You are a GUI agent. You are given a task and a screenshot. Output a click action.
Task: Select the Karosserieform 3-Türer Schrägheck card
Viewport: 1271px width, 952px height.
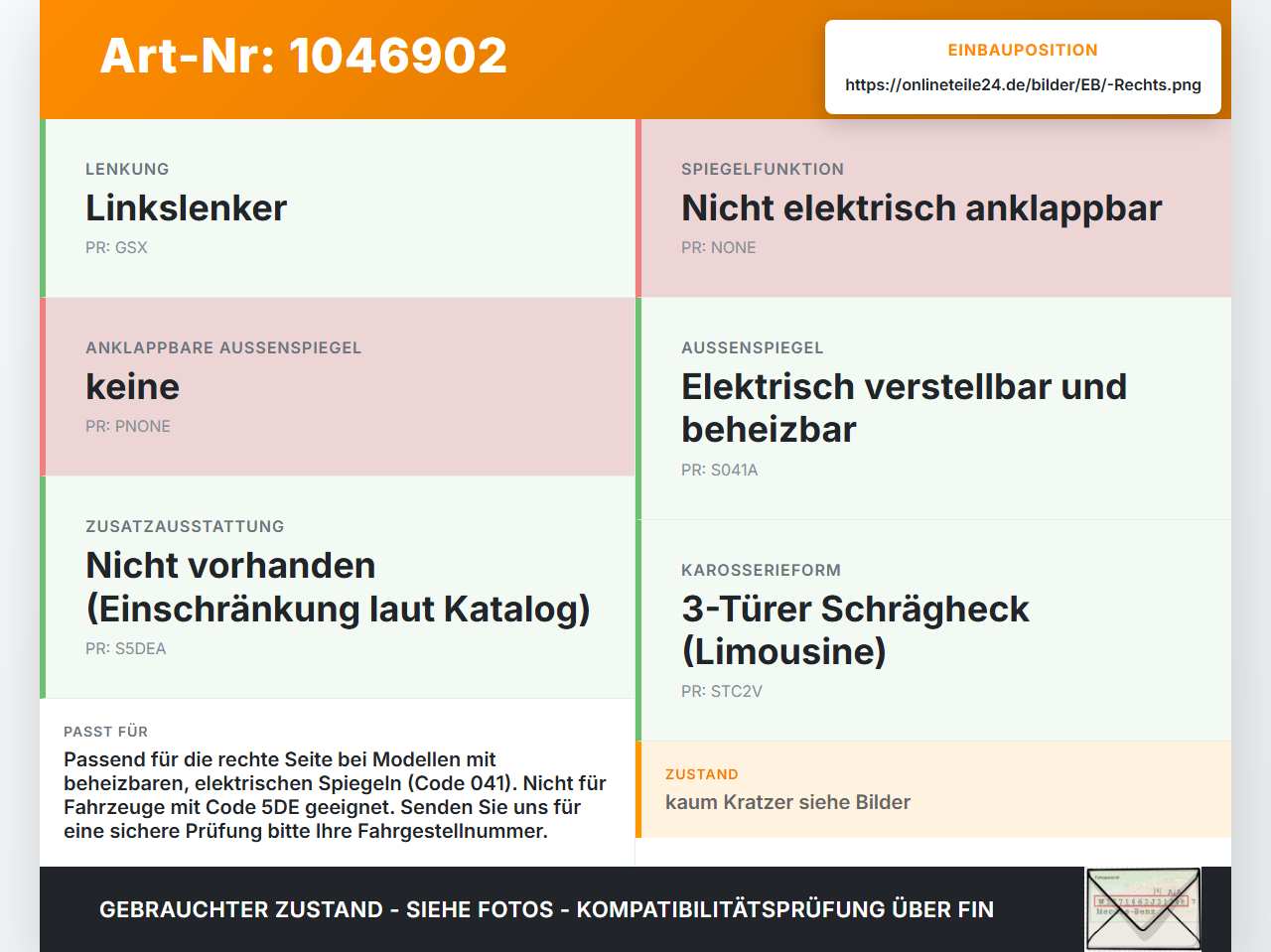coord(933,630)
